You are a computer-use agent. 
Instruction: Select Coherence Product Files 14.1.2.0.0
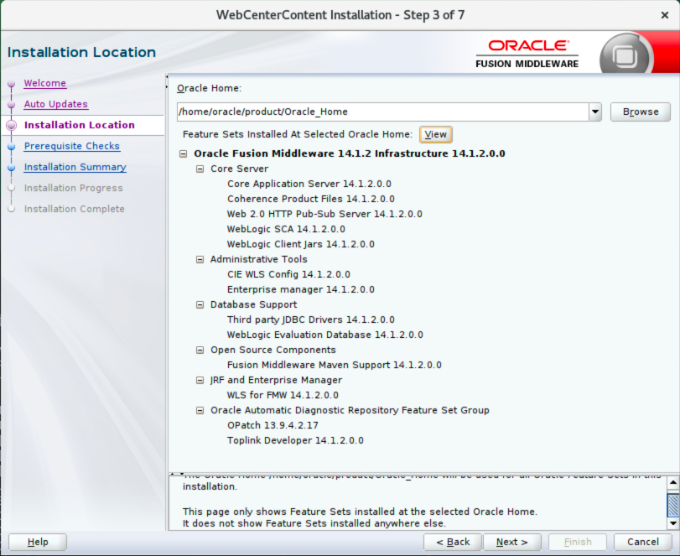[x=311, y=199]
